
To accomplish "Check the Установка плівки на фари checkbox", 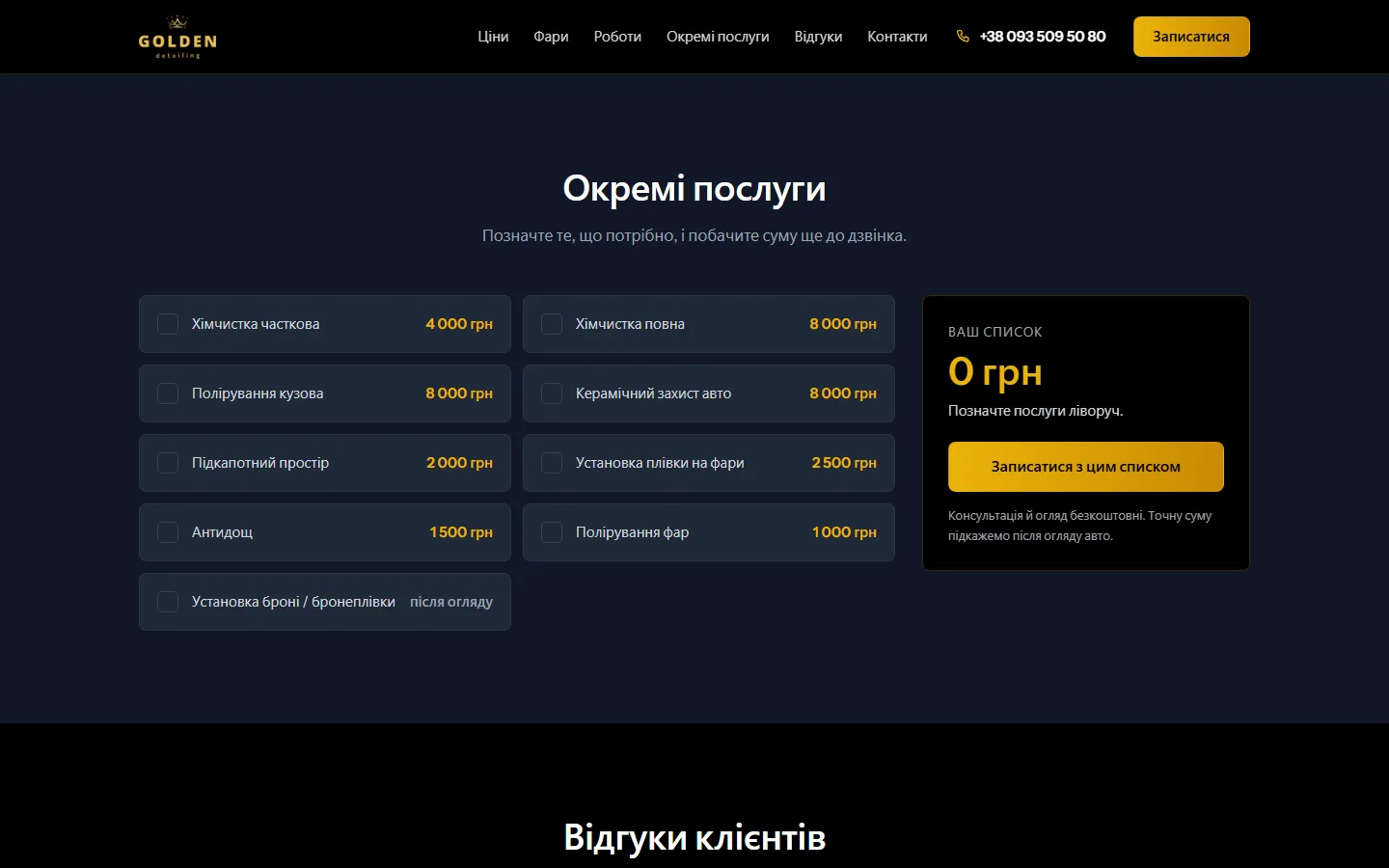I will pyautogui.click(x=552, y=463).
